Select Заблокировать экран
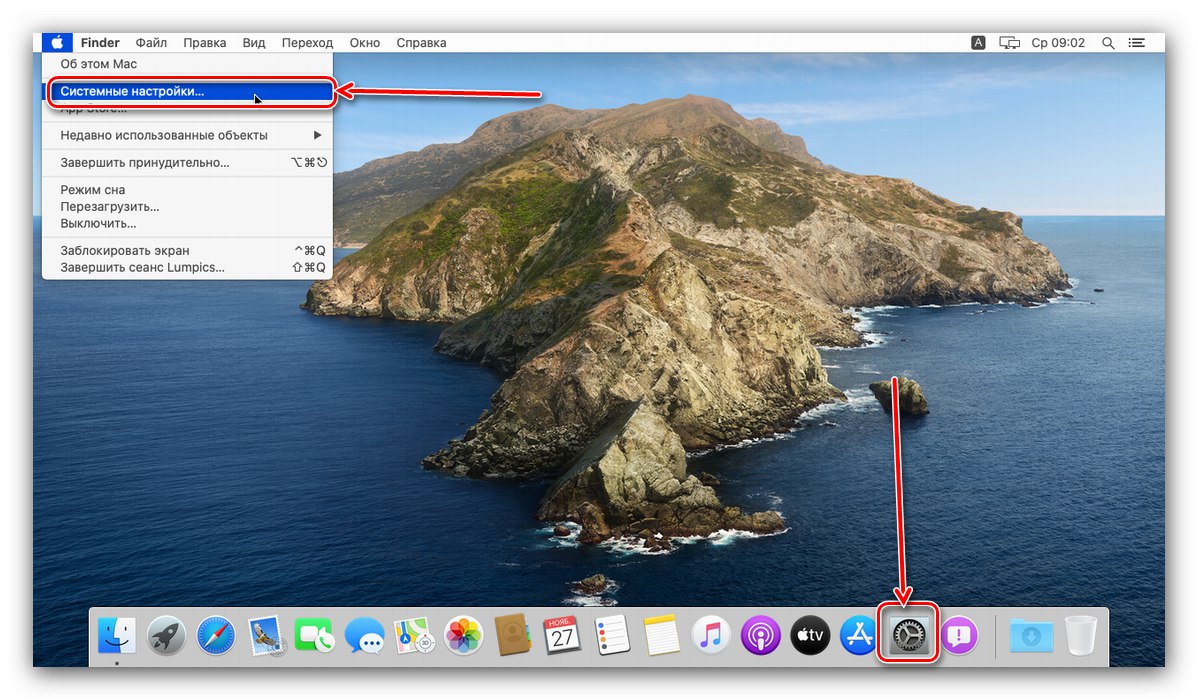The image size is (1198, 700). pyautogui.click(x=187, y=251)
